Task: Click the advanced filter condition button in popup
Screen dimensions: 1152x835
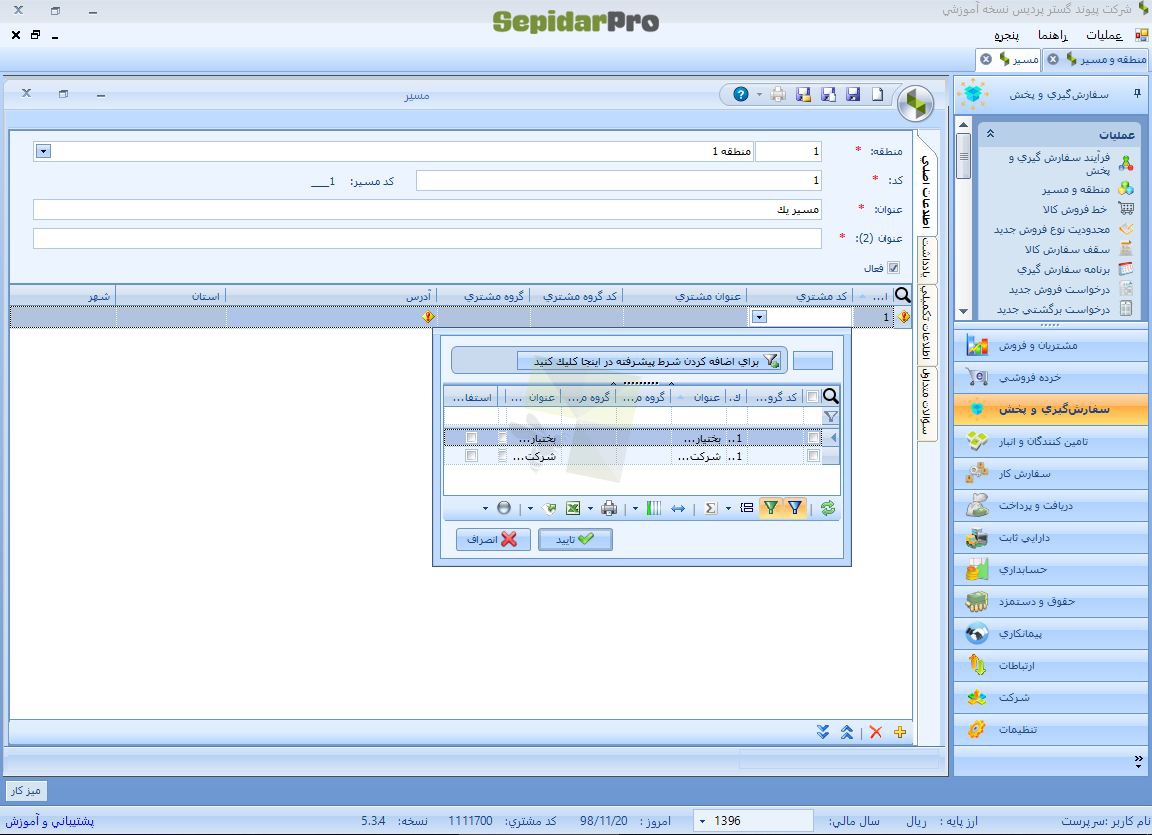Action: click(648, 361)
